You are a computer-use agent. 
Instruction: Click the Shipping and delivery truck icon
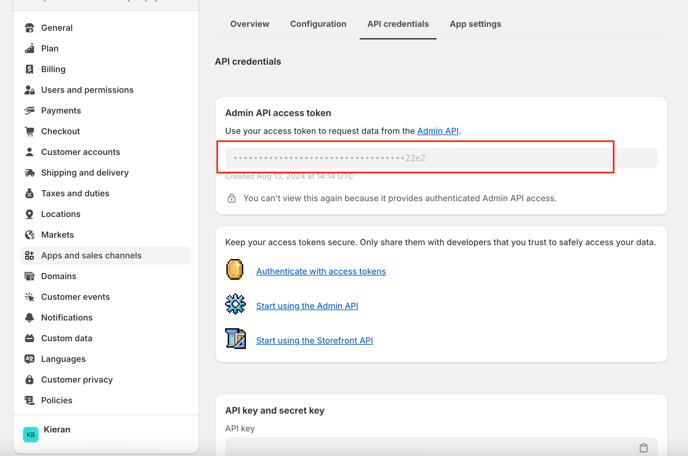pyautogui.click(x=29, y=173)
